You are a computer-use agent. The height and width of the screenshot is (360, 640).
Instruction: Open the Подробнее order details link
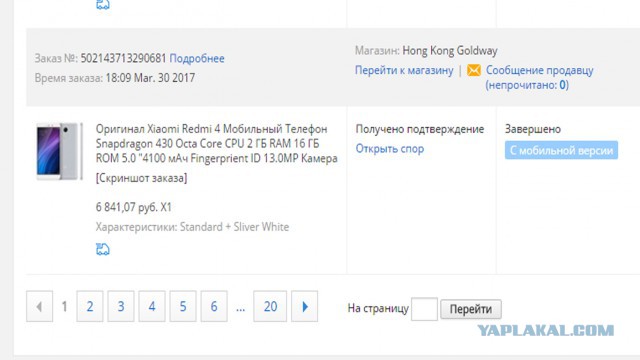(x=197, y=58)
